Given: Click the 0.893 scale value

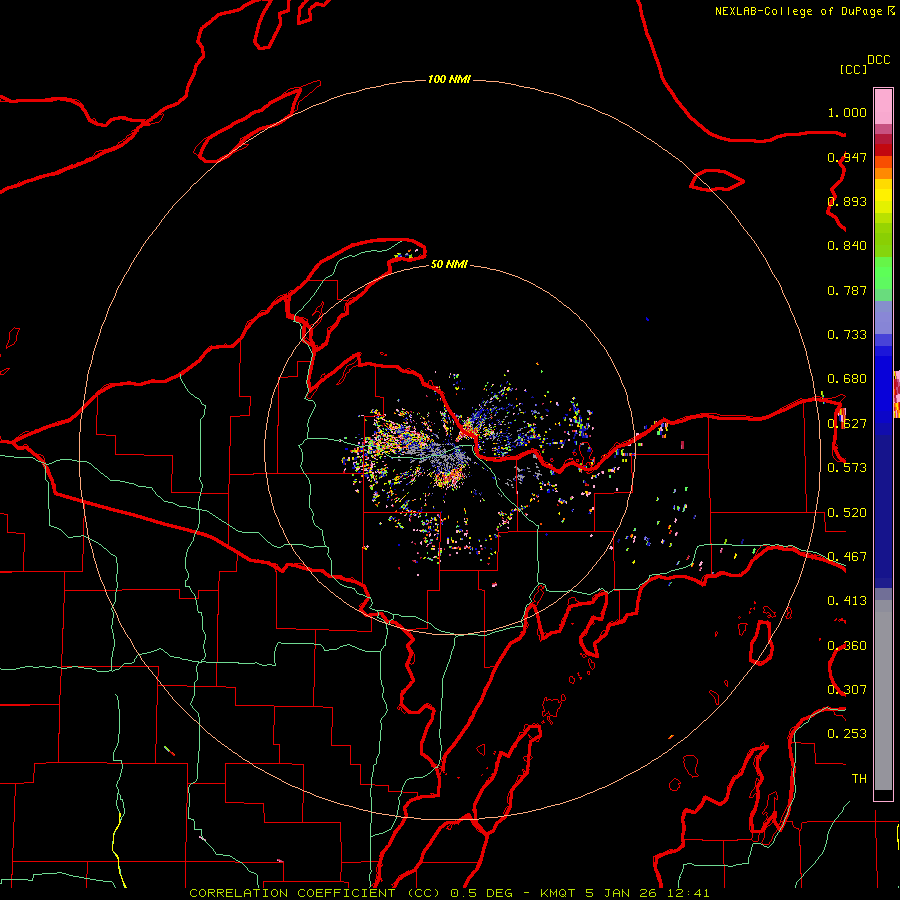Looking at the screenshot, I should point(847,201).
